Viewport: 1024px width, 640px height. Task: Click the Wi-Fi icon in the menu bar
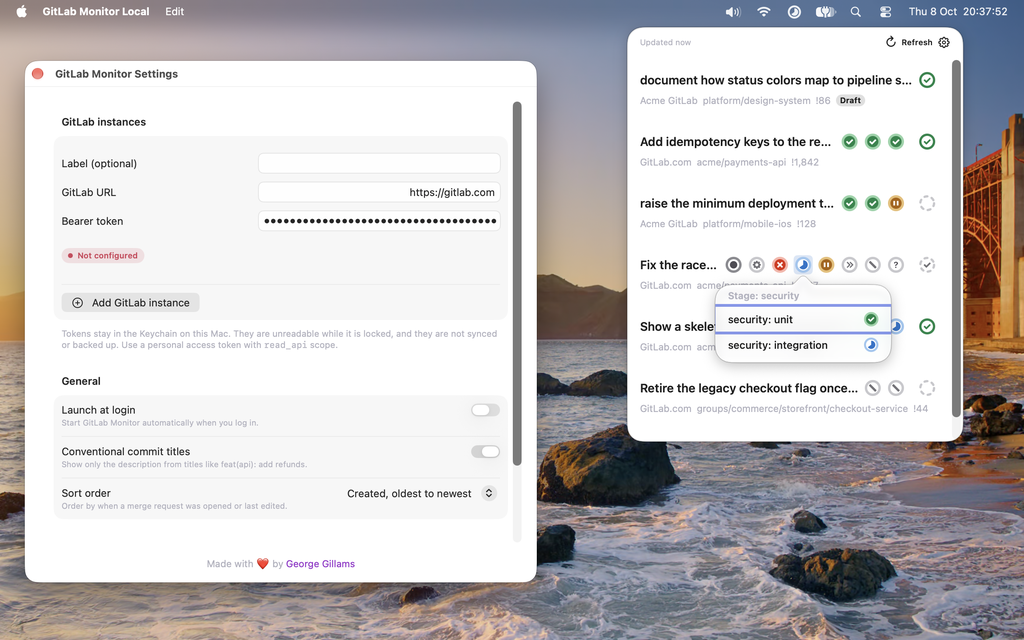click(763, 12)
